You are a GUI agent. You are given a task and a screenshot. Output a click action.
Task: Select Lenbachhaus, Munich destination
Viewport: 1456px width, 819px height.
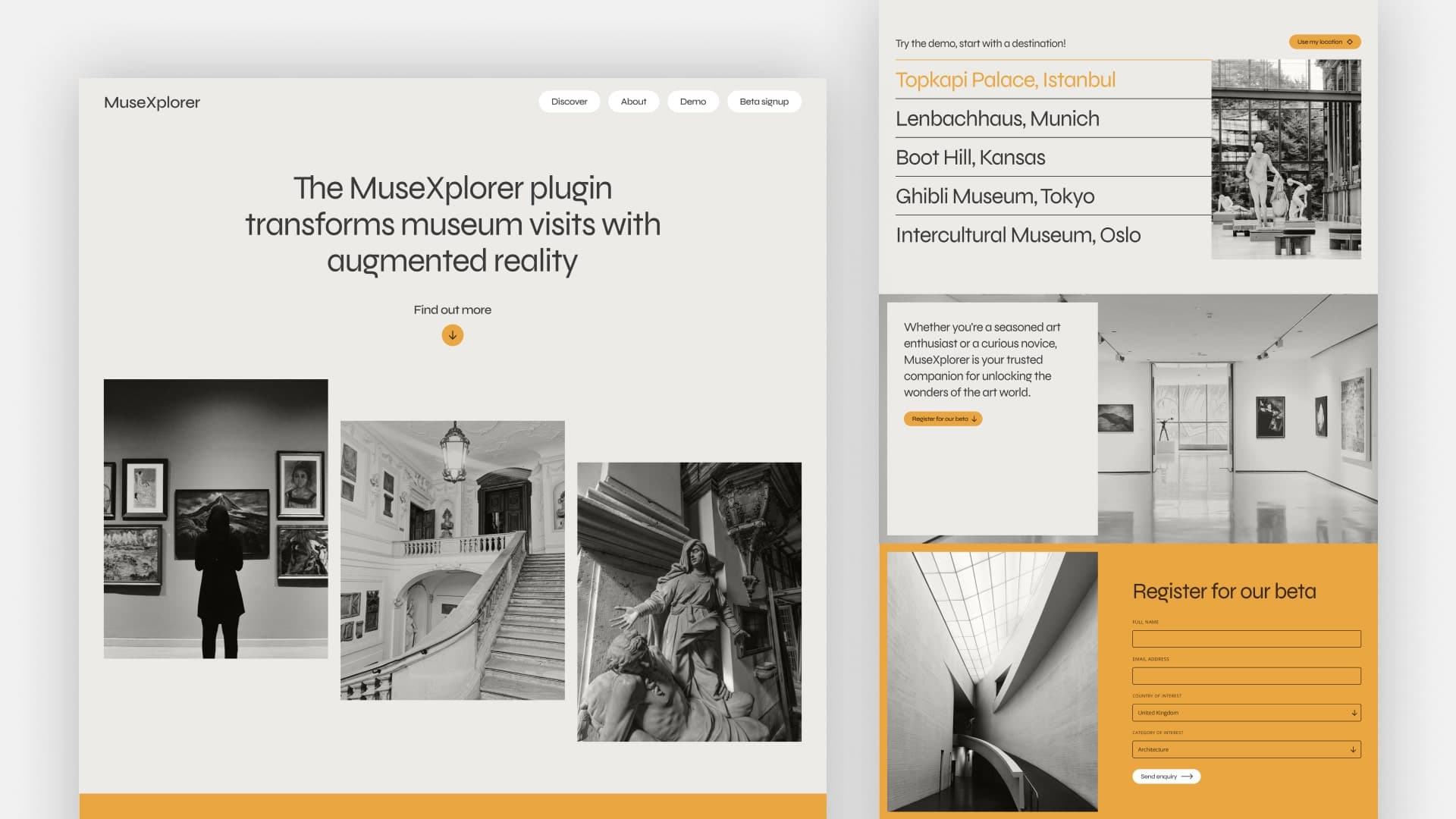pos(1053,118)
